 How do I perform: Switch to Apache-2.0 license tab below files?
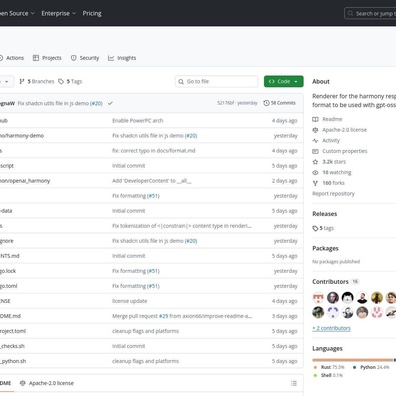(x=47, y=383)
